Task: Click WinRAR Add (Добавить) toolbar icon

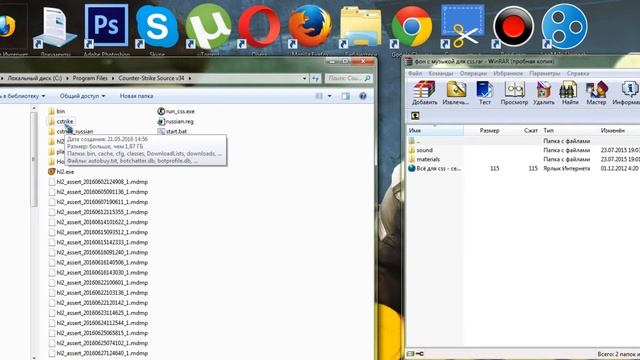Action: click(x=424, y=93)
